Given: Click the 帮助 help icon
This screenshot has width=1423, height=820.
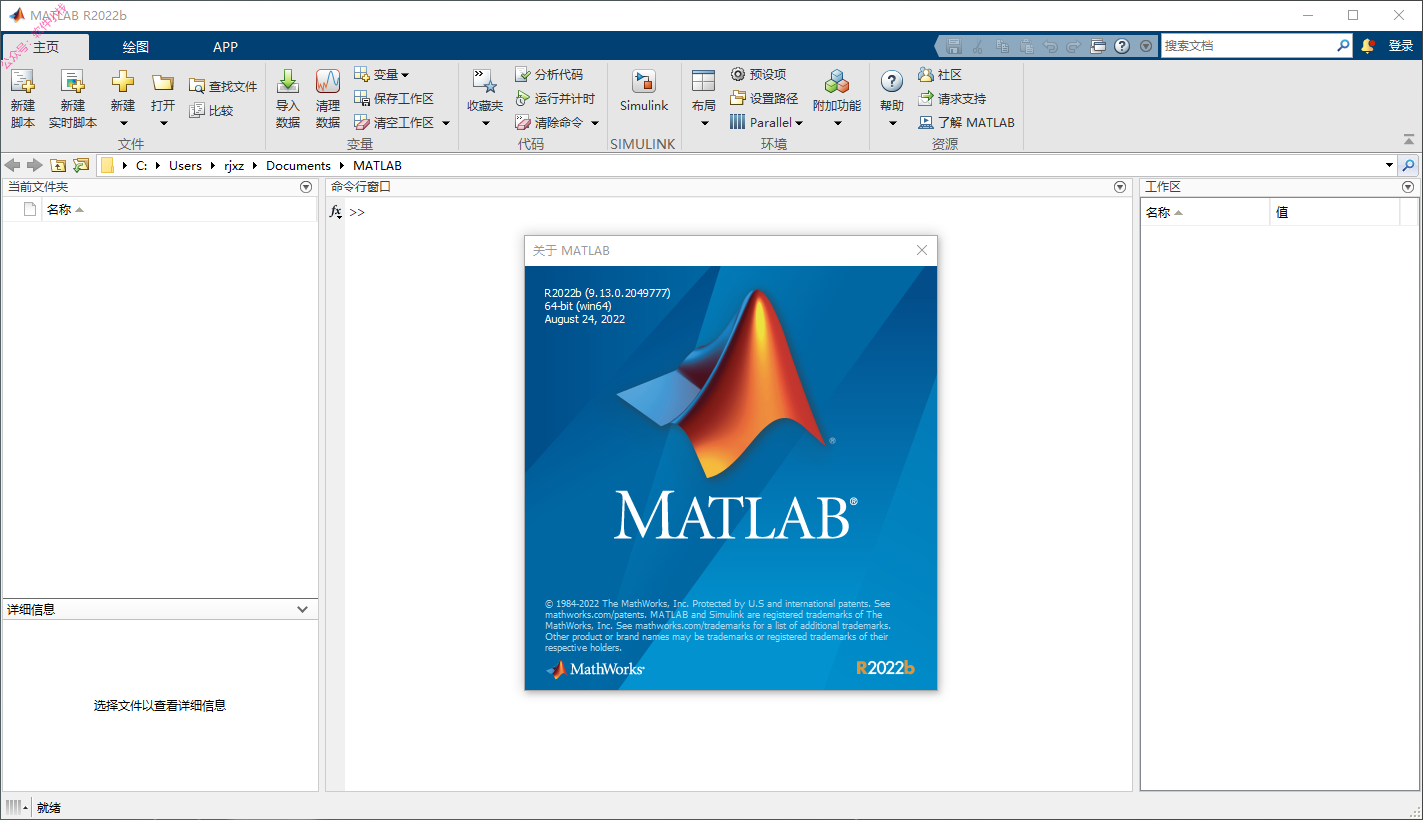Looking at the screenshot, I should [892, 83].
